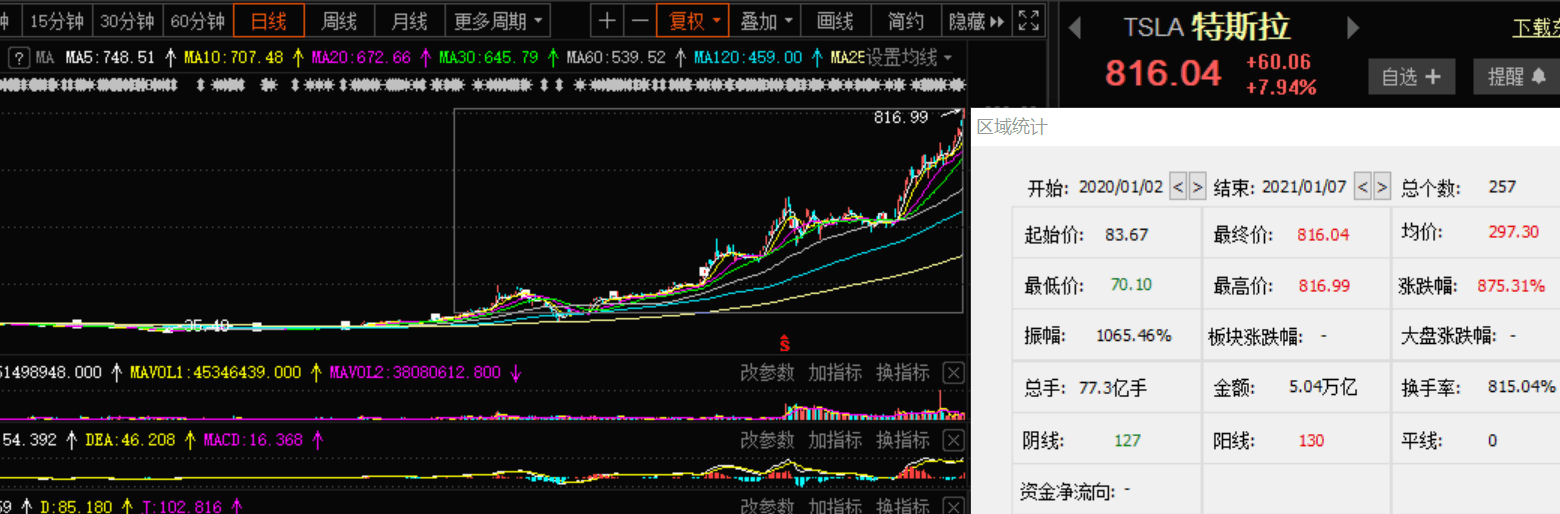Step the end date 2021/01/07 backward
This screenshot has height=514, width=1560.
(x=1362, y=186)
